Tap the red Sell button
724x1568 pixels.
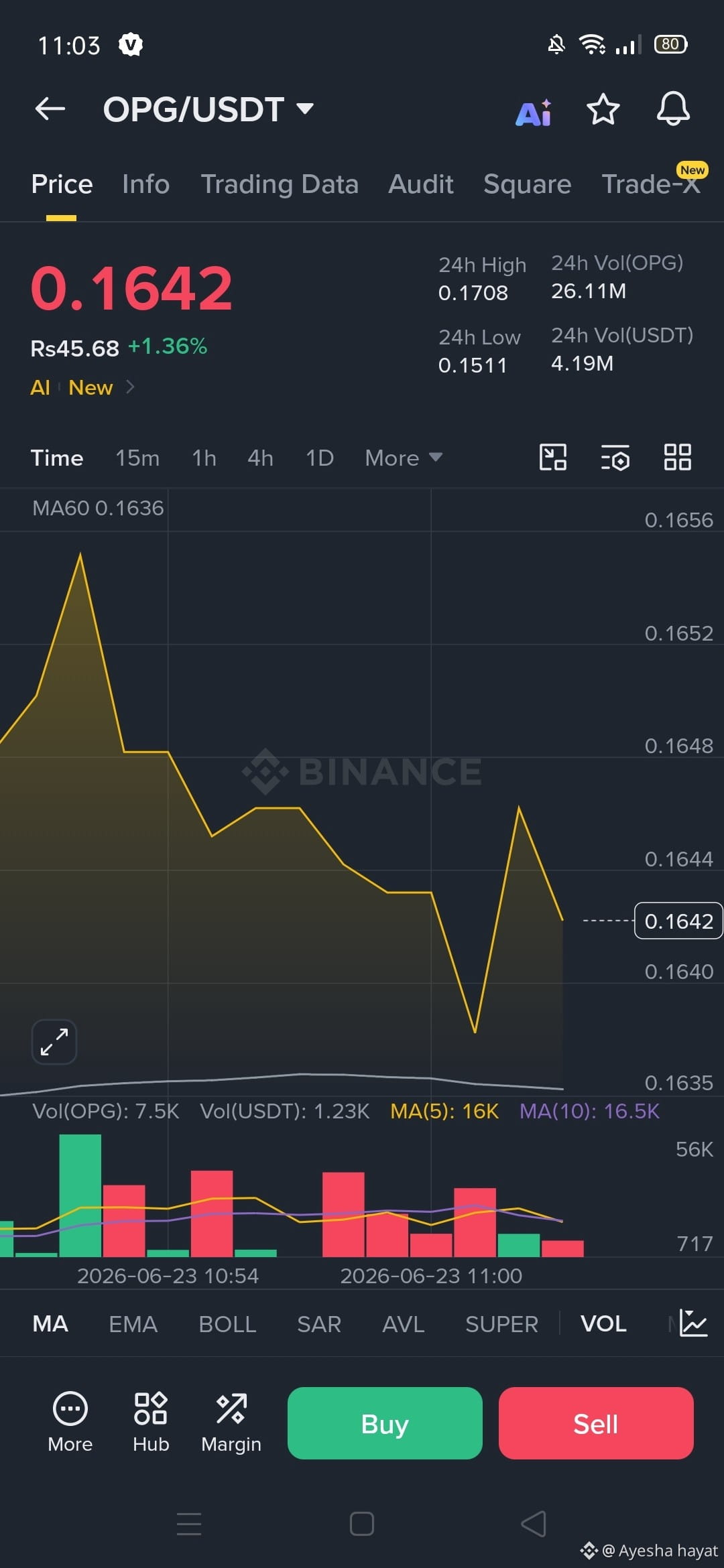coord(596,1423)
